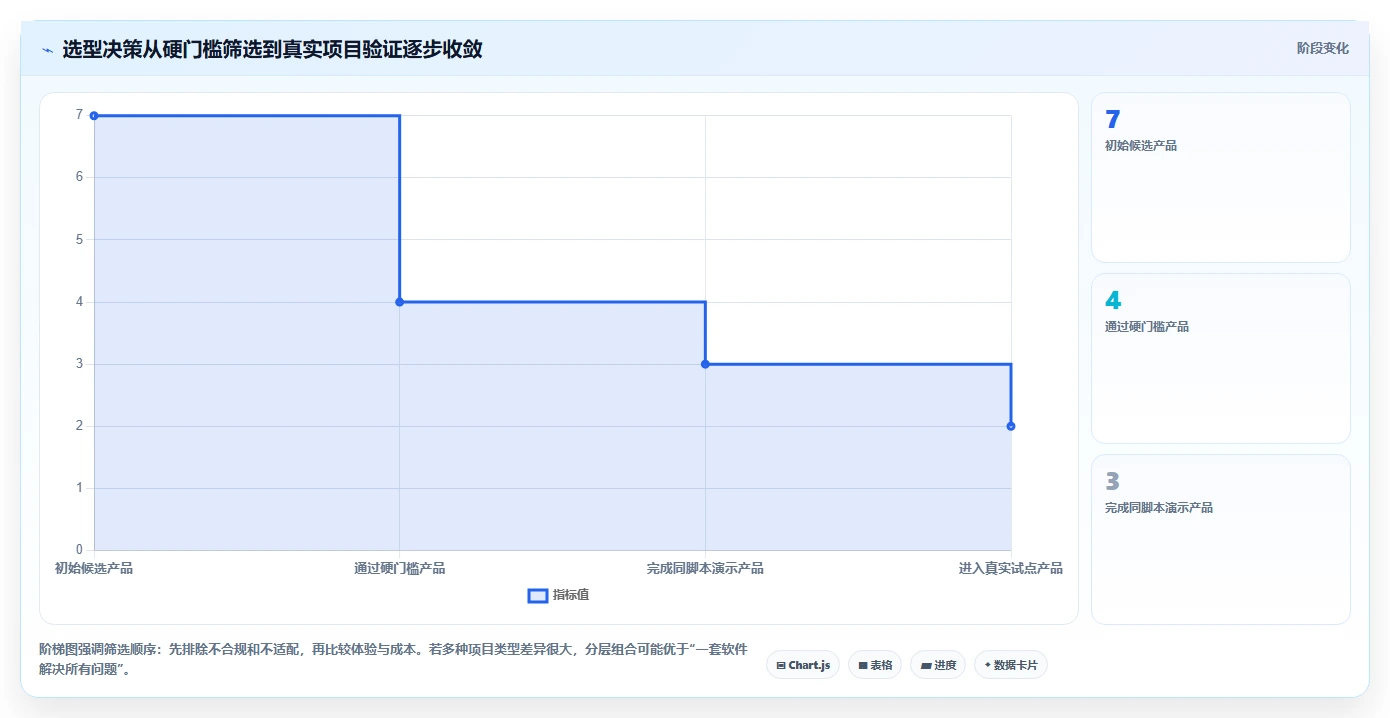The image size is (1390, 718).
Task: Click the chart title 选型决策从硬门槛筛到真实项目验证逐步收敛
Action: click(x=272, y=49)
